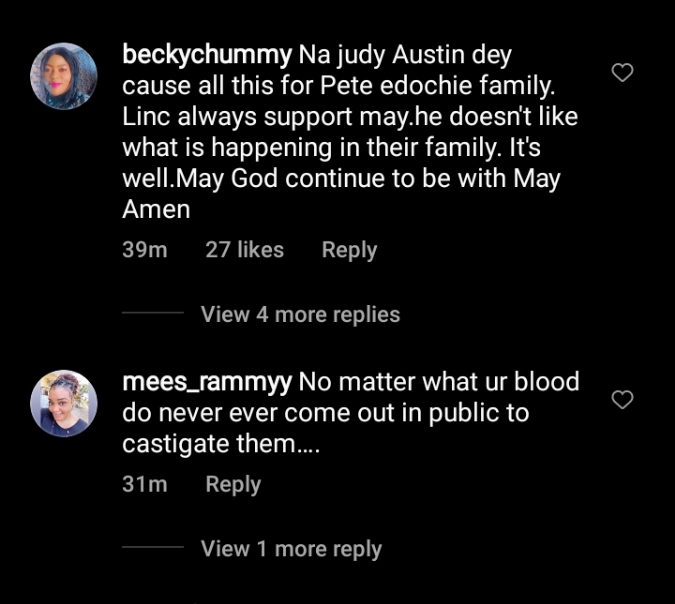
Task: Click the line beside View 4 more replies
Action: click(153, 314)
